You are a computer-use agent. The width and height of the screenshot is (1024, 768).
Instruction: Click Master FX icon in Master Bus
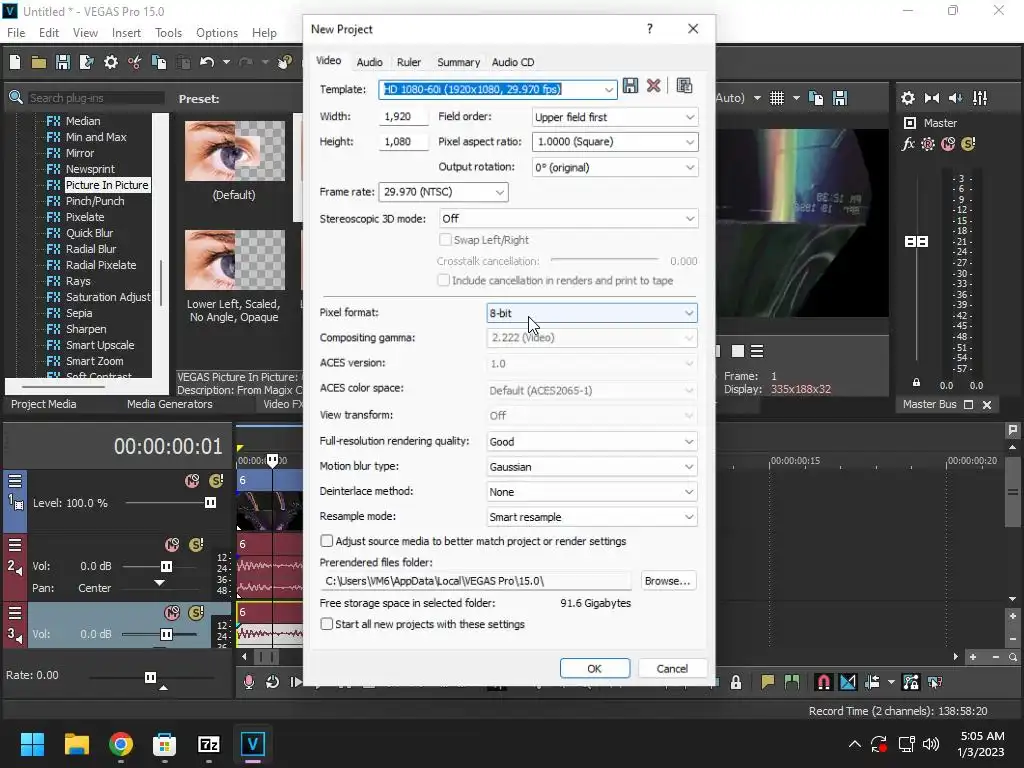coord(908,144)
